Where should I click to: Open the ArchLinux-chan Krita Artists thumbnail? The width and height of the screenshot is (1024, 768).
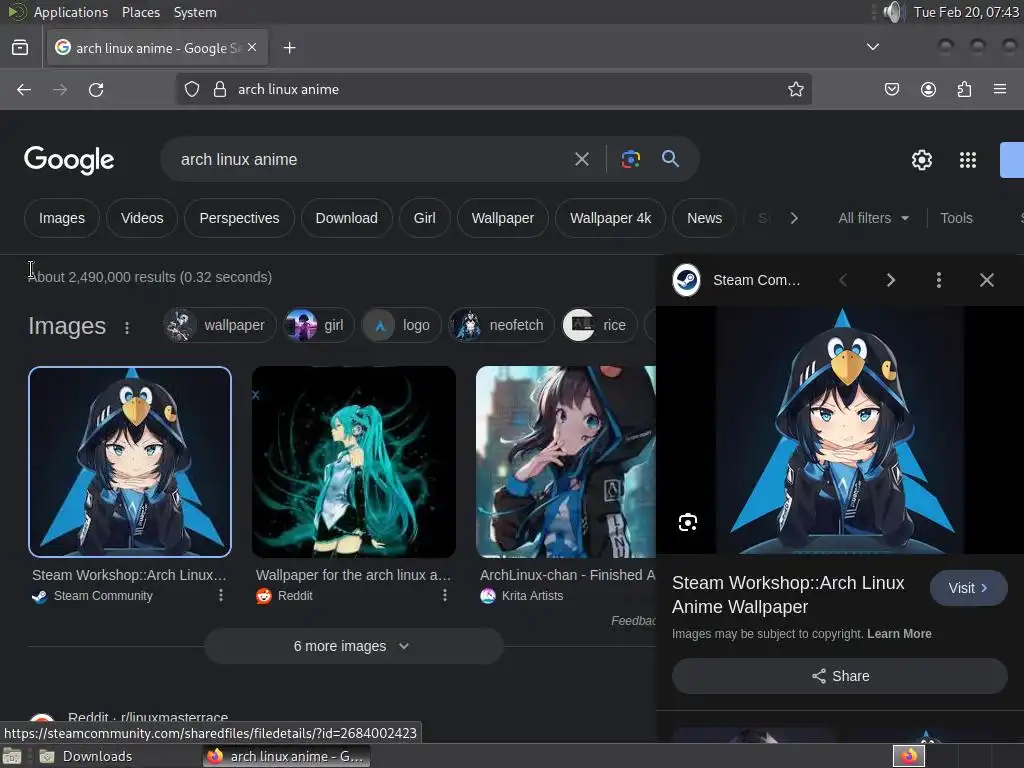coord(566,462)
